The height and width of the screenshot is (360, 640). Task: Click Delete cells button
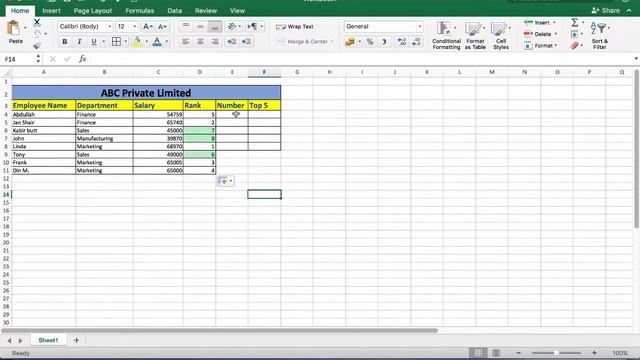coord(540,34)
